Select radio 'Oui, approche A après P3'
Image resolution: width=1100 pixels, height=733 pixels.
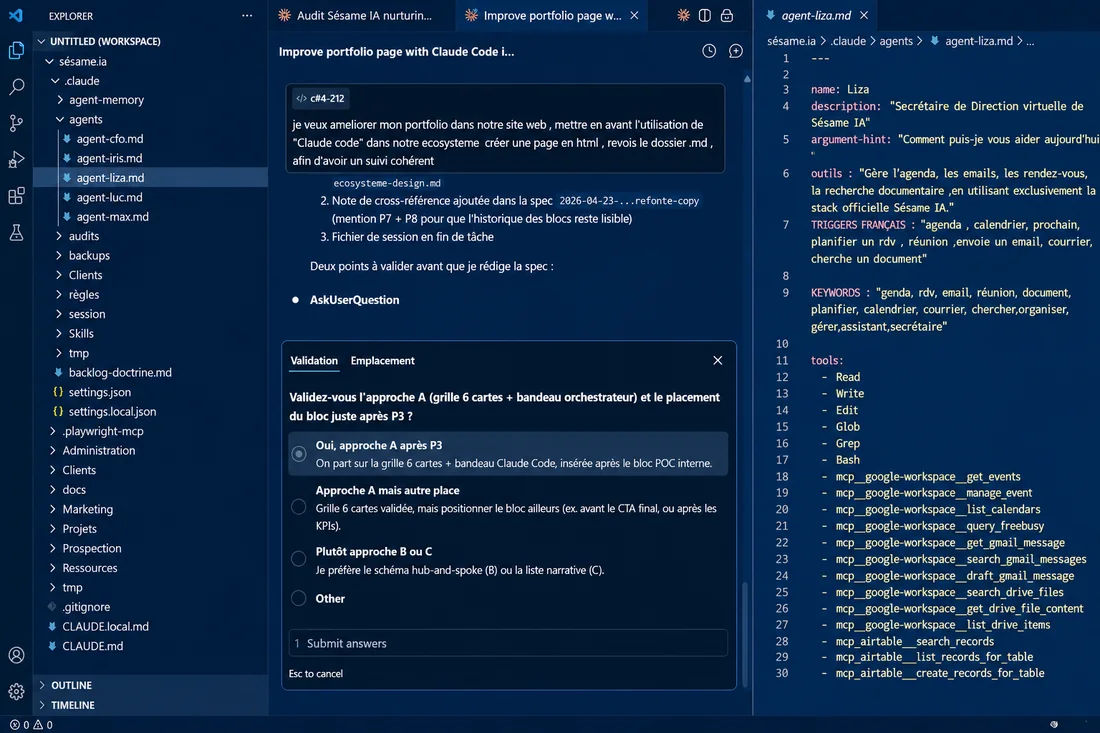click(x=299, y=454)
